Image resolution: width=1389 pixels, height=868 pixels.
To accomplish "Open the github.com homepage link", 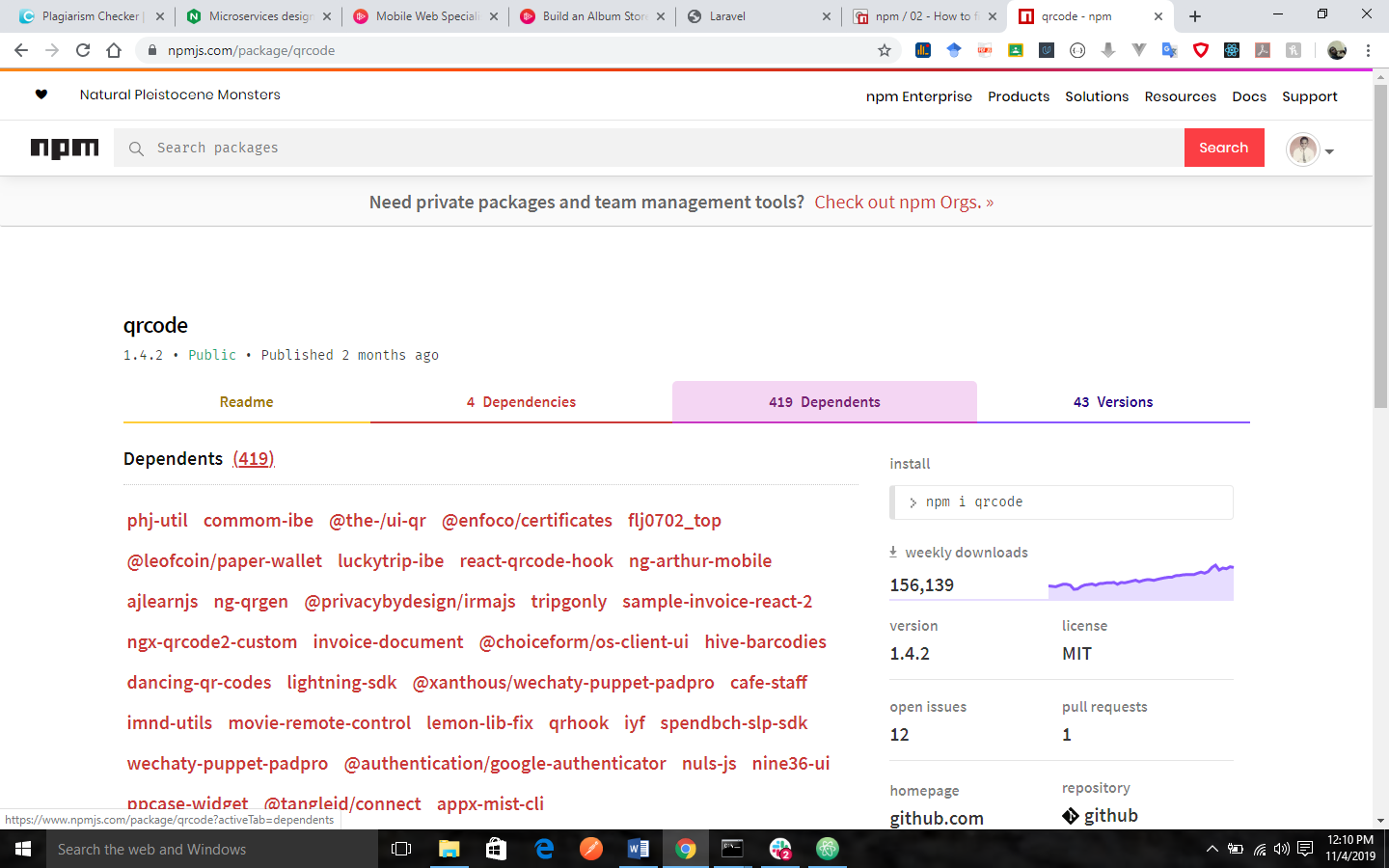I will click(x=937, y=818).
